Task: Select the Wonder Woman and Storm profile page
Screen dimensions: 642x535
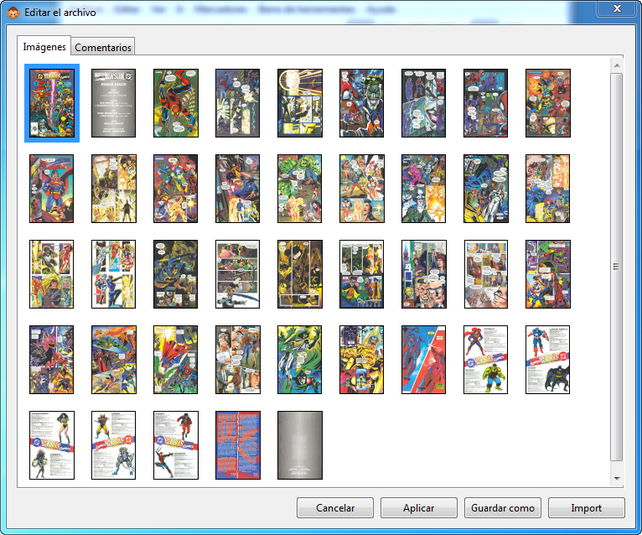Action: coord(52,445)
